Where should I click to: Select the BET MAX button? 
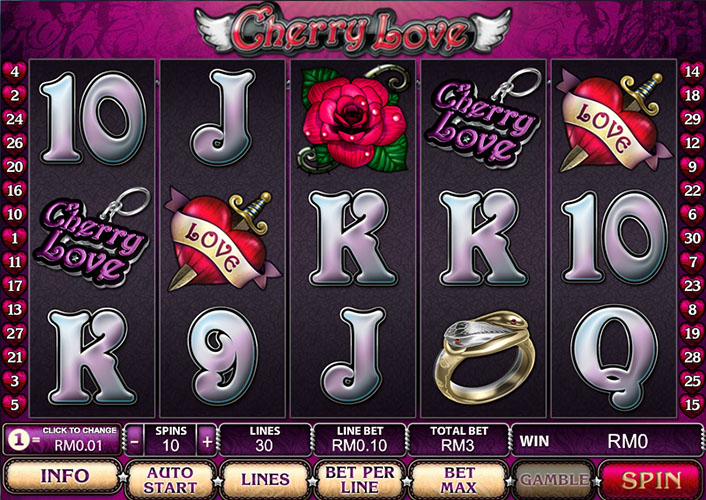(458, 480)
